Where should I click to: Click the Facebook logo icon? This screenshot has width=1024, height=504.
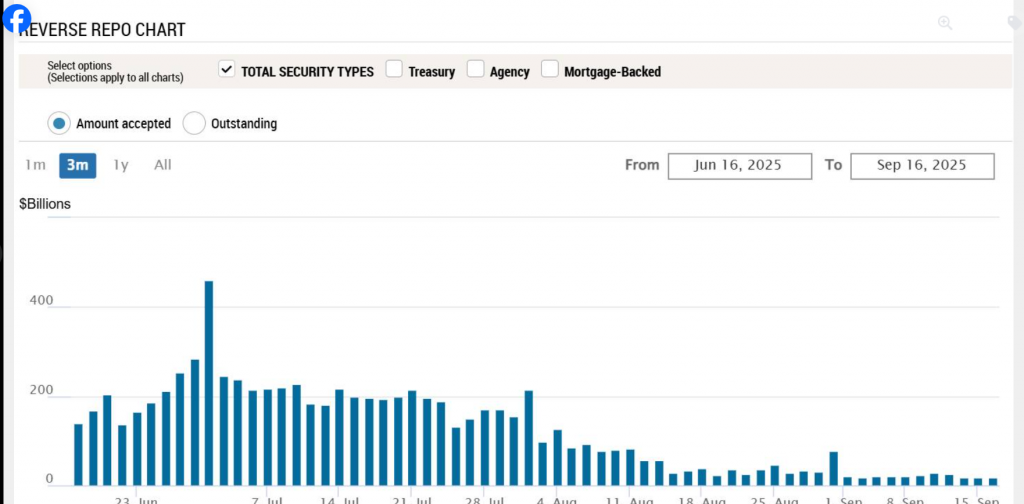tap(17, 18)
